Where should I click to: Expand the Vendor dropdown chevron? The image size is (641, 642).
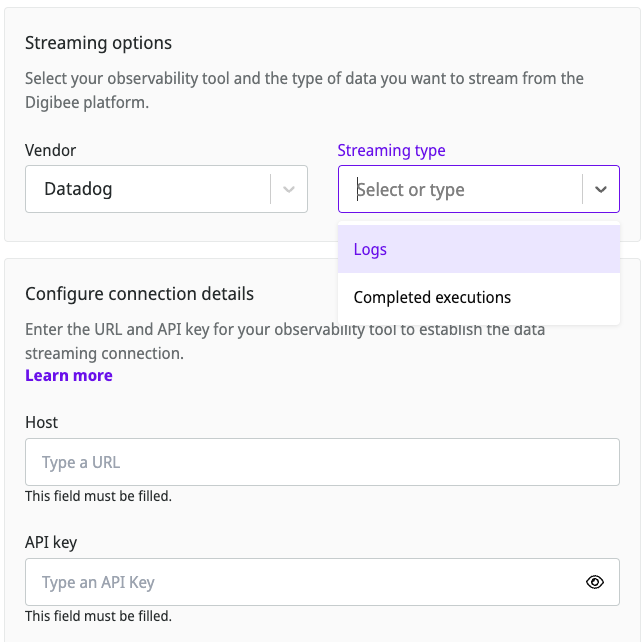(x=289, y=189)
